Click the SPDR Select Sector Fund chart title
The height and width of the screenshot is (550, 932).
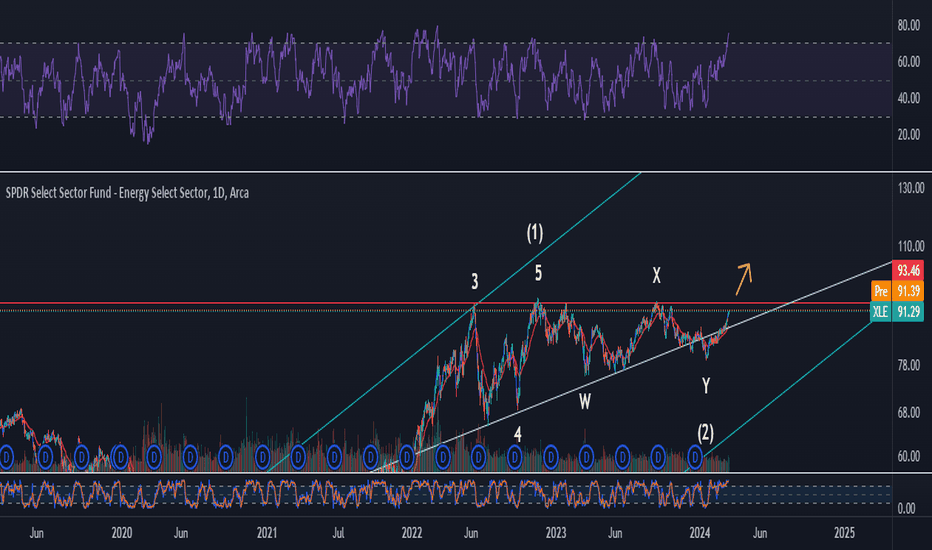(x=127, y=193)
